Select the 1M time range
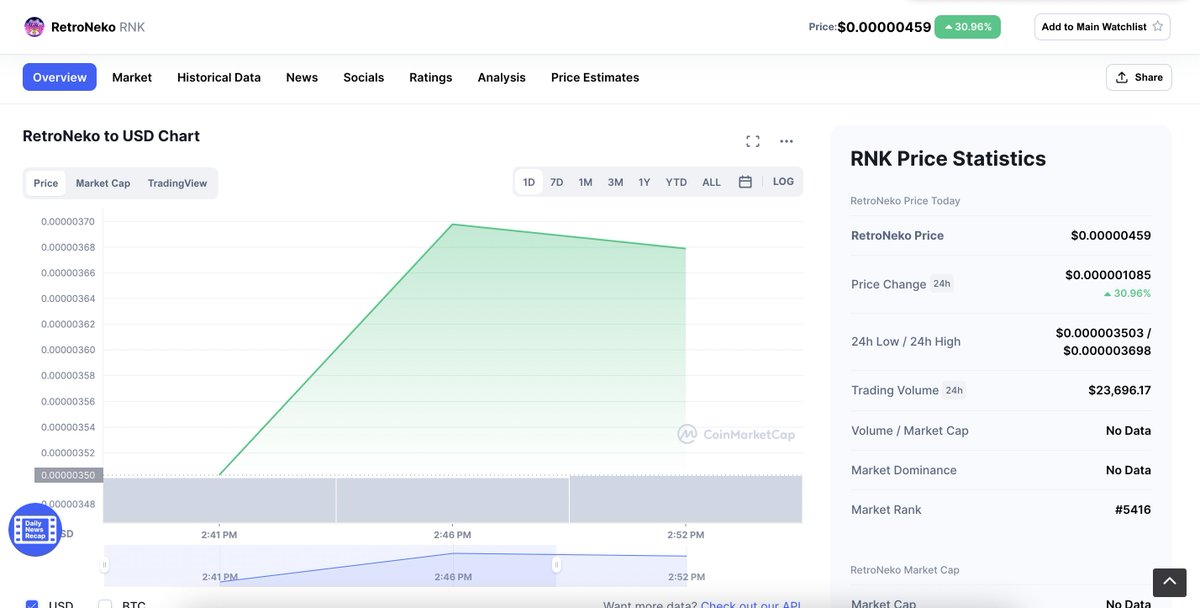Viewport: 1200px width, 608px height. click(x=586, y=182)
